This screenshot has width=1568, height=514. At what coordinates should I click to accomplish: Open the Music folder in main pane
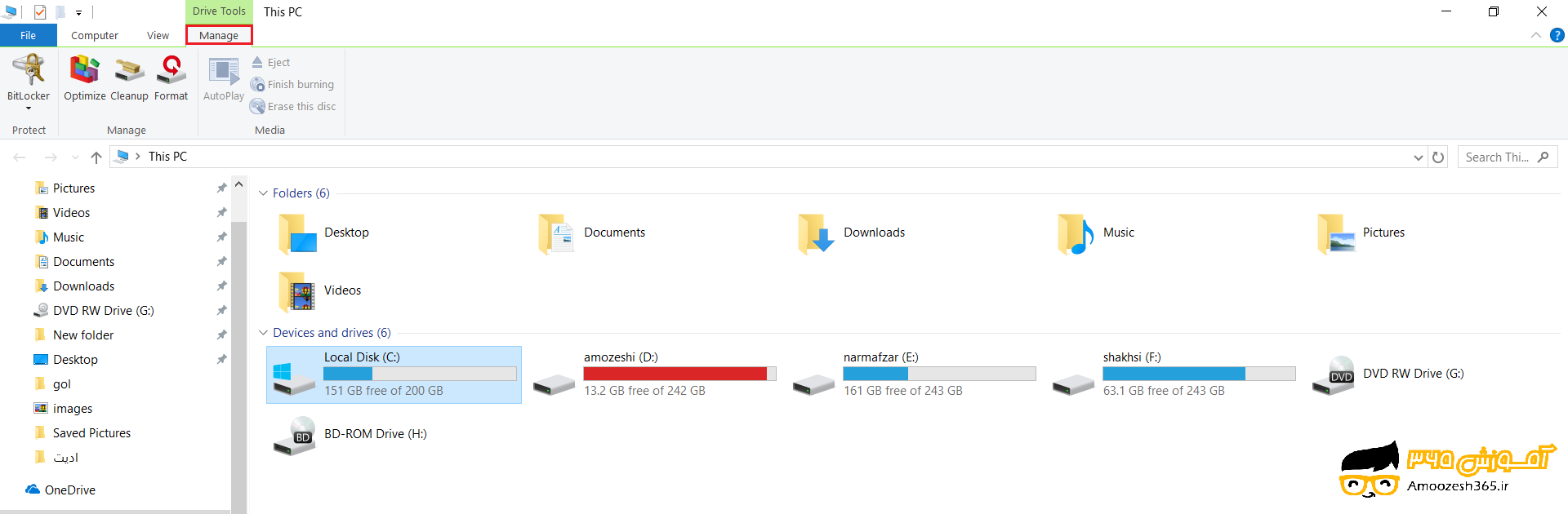point(1096,233)
